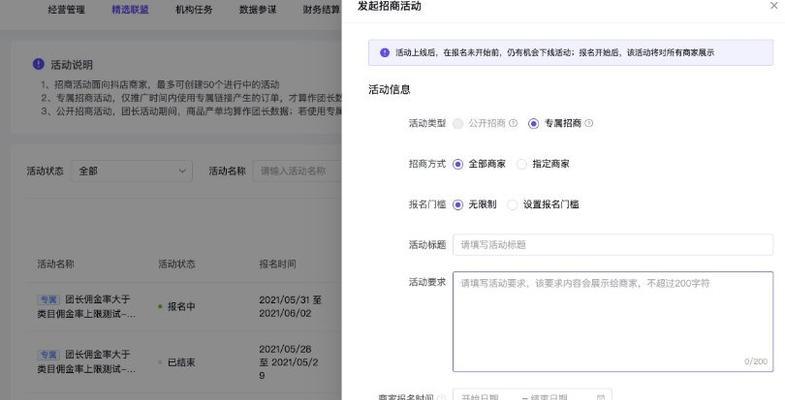The height and width of the screenshot is (400, 785).
Task: Click help icon next to 专属招商
Action: 589,123
